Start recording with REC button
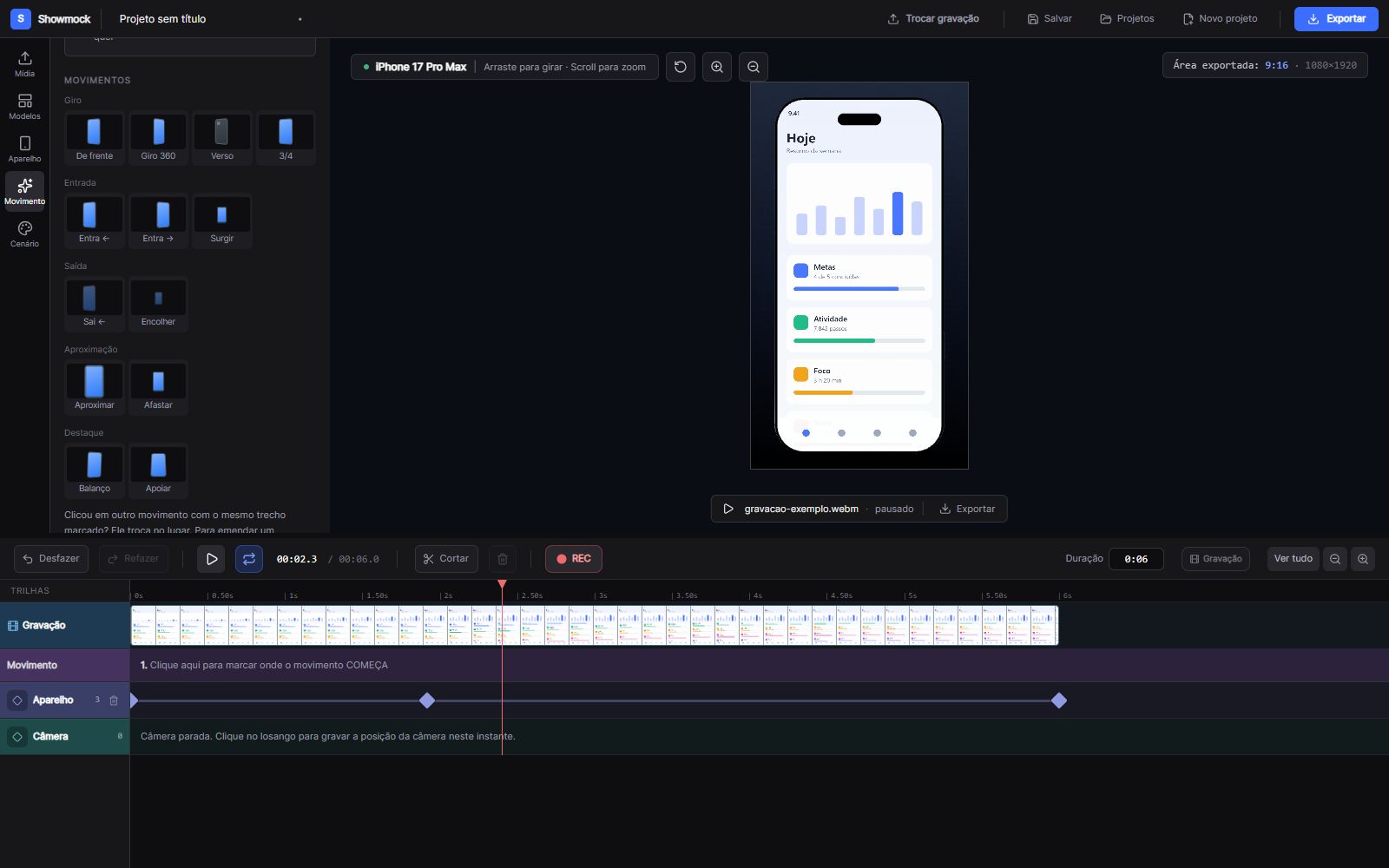Screen dimensions: 1389x868 [574, 559]
